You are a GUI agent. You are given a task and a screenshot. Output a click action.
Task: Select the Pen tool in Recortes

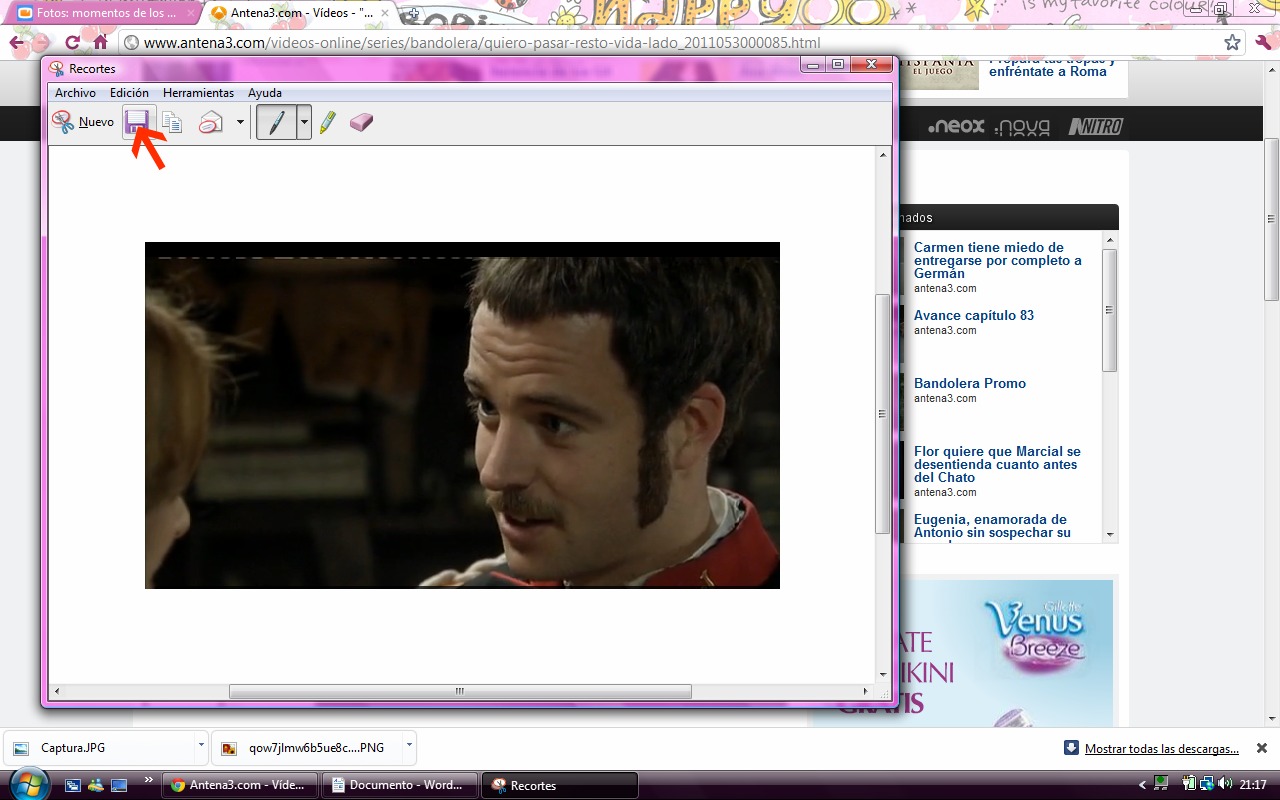276,122
